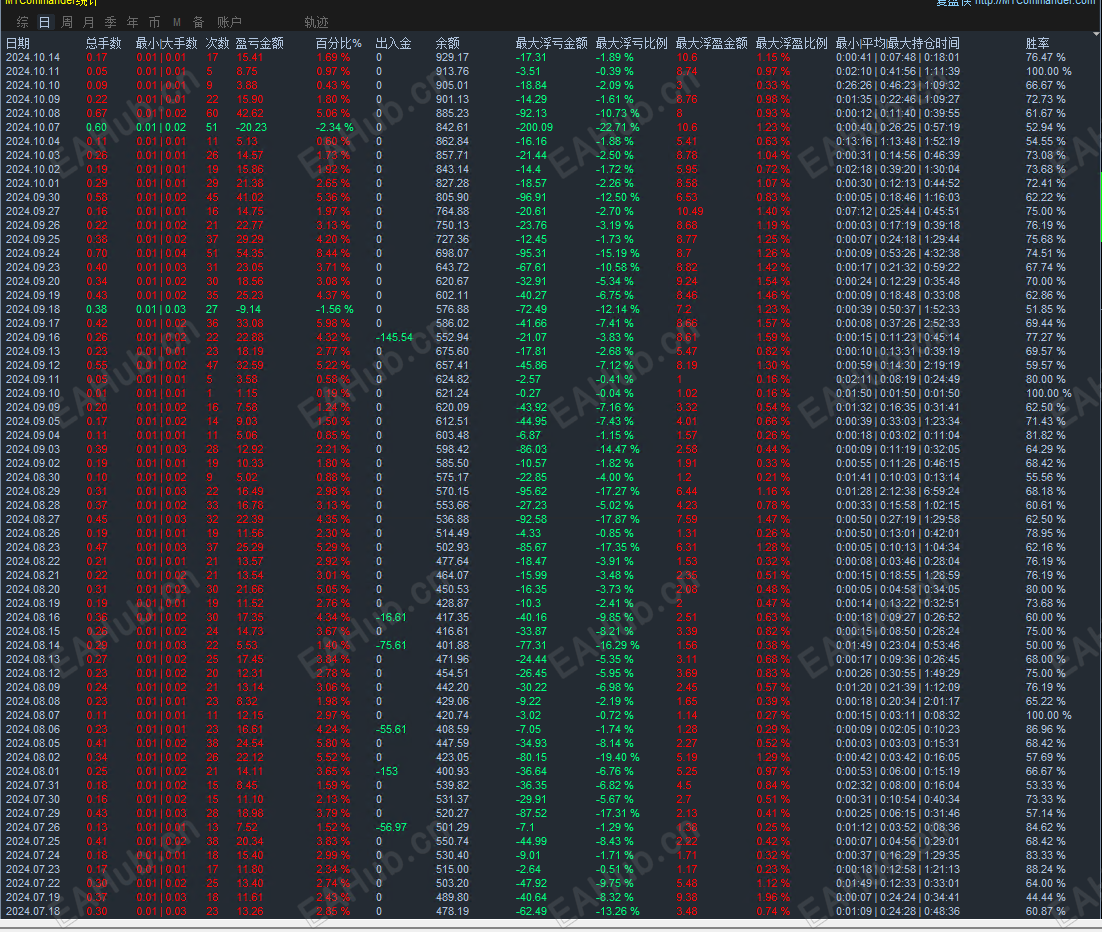Click the 44.44 % win rate

(x=1045, y=898)
